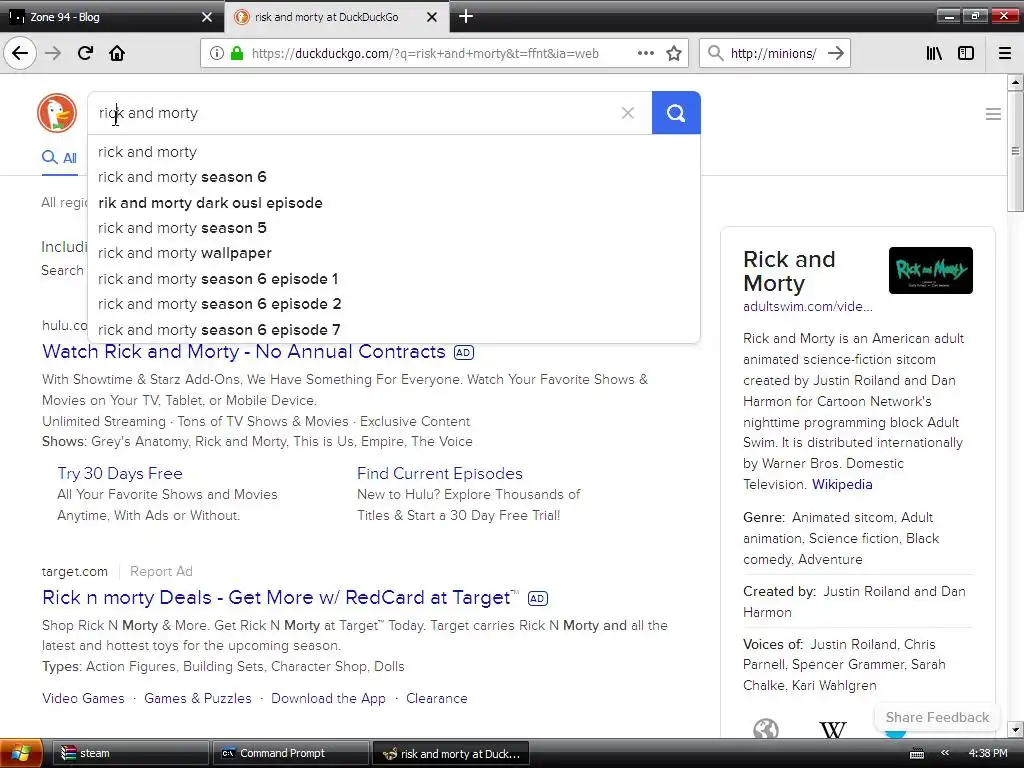
Task: Open the 'Clearance' sublink
Action: coord(437,698)
